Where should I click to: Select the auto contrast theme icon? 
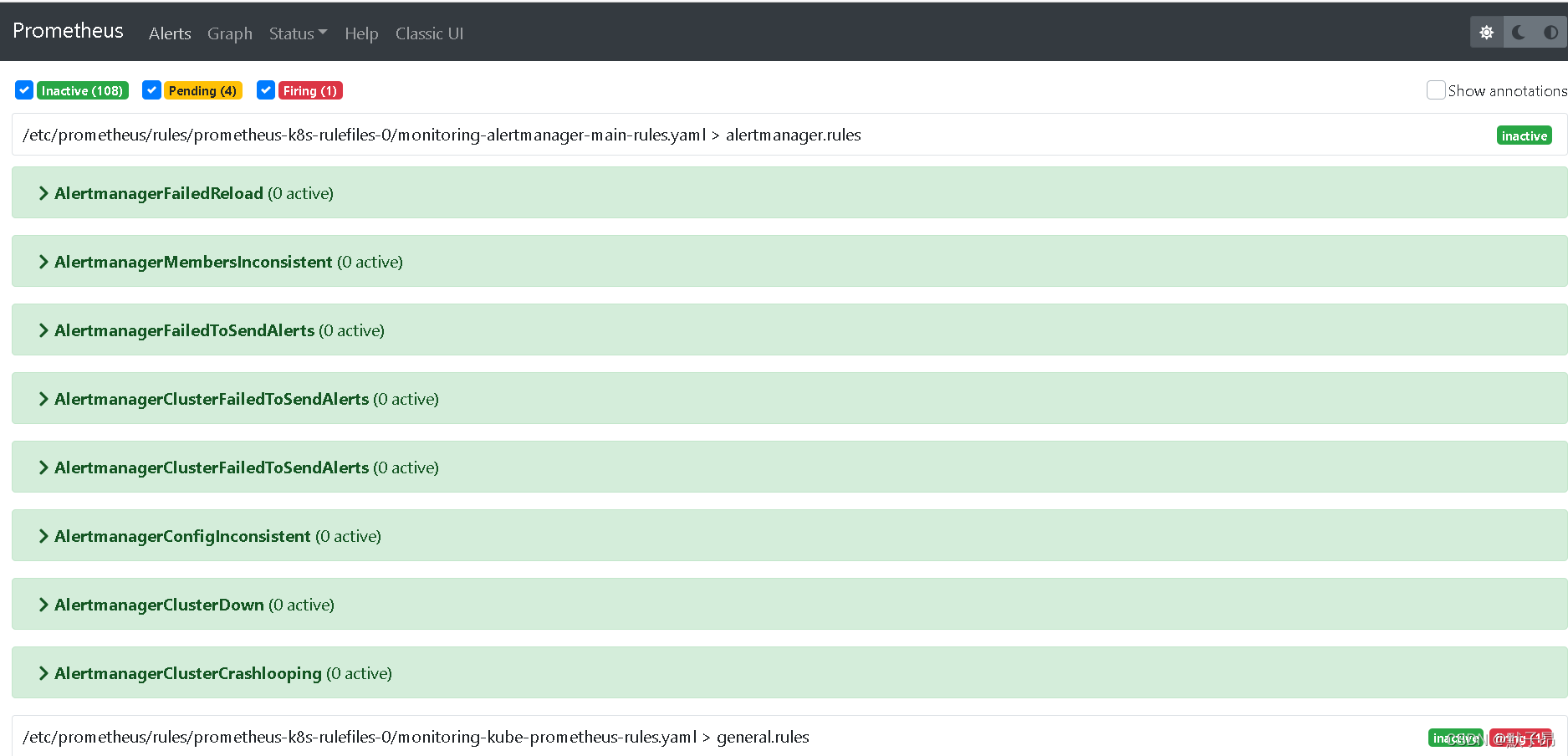1550,33
